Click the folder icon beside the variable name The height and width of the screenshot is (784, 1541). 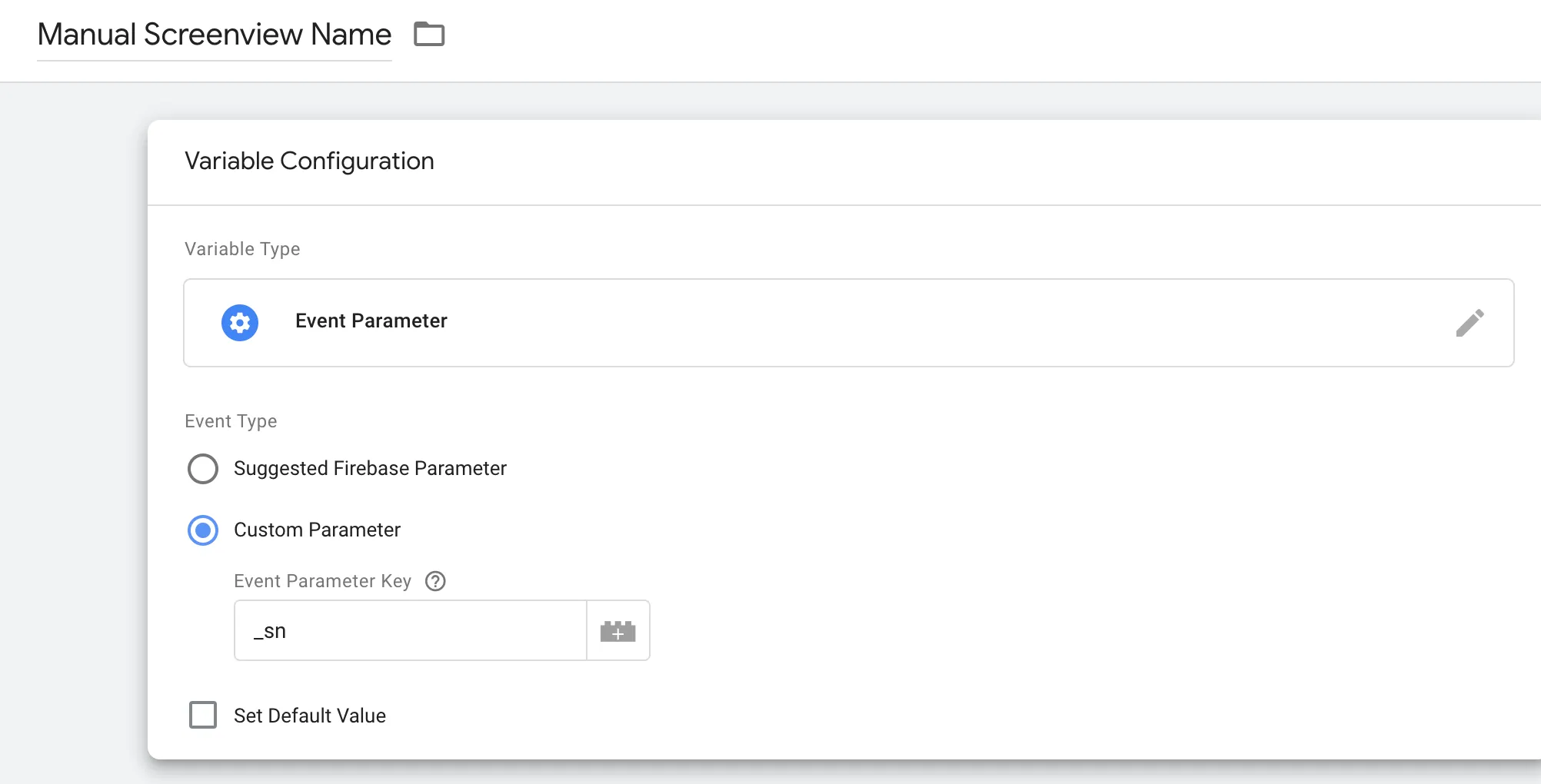tap(429, 35)
